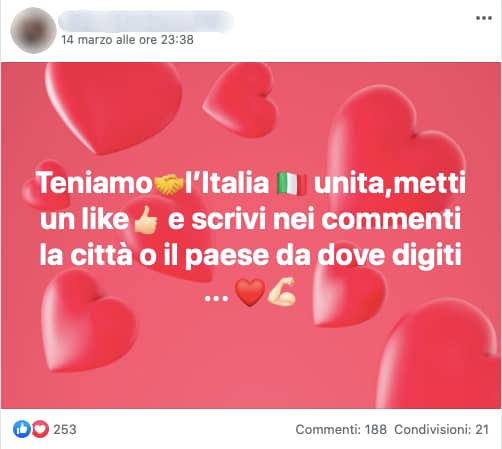The width and height of the screenshot is (502, 449).
Task: Click the handshake emoji in the post
Action: click(x=169, y=184)
